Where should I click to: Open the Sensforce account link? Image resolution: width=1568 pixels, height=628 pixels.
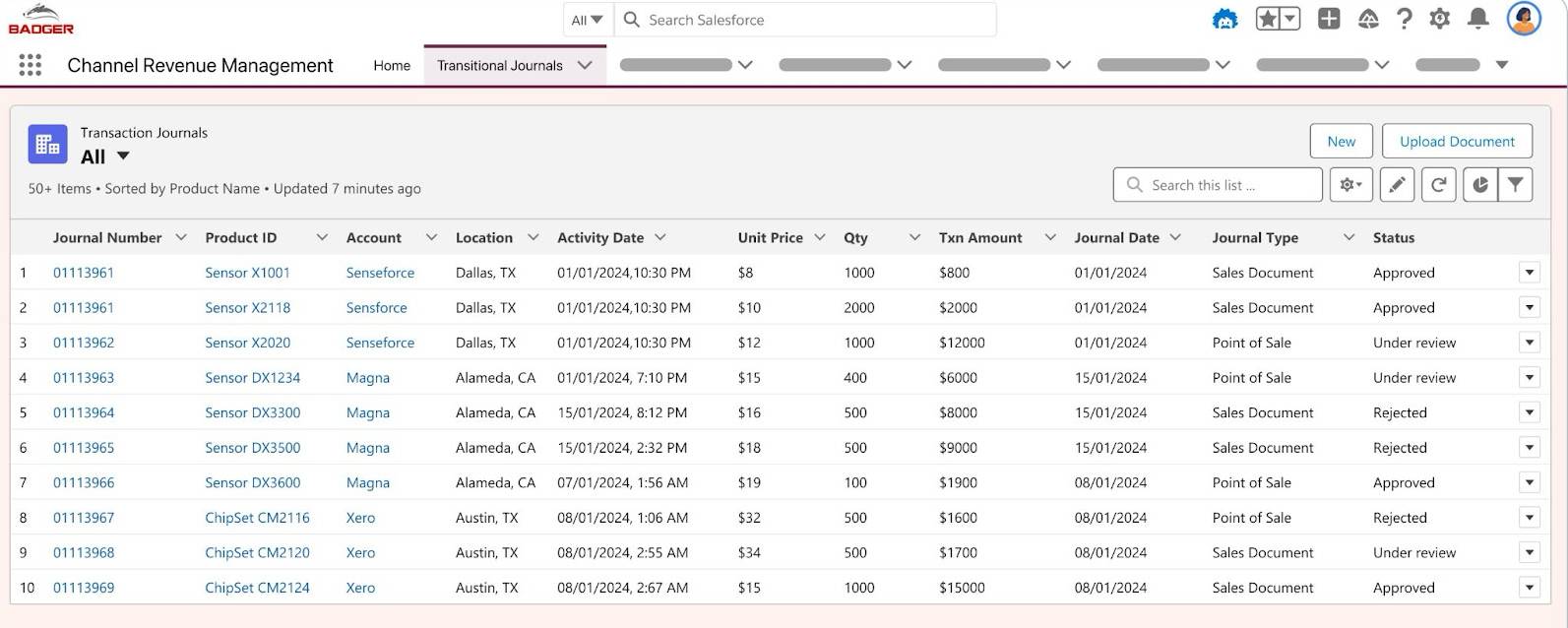(x=377, y=308)
